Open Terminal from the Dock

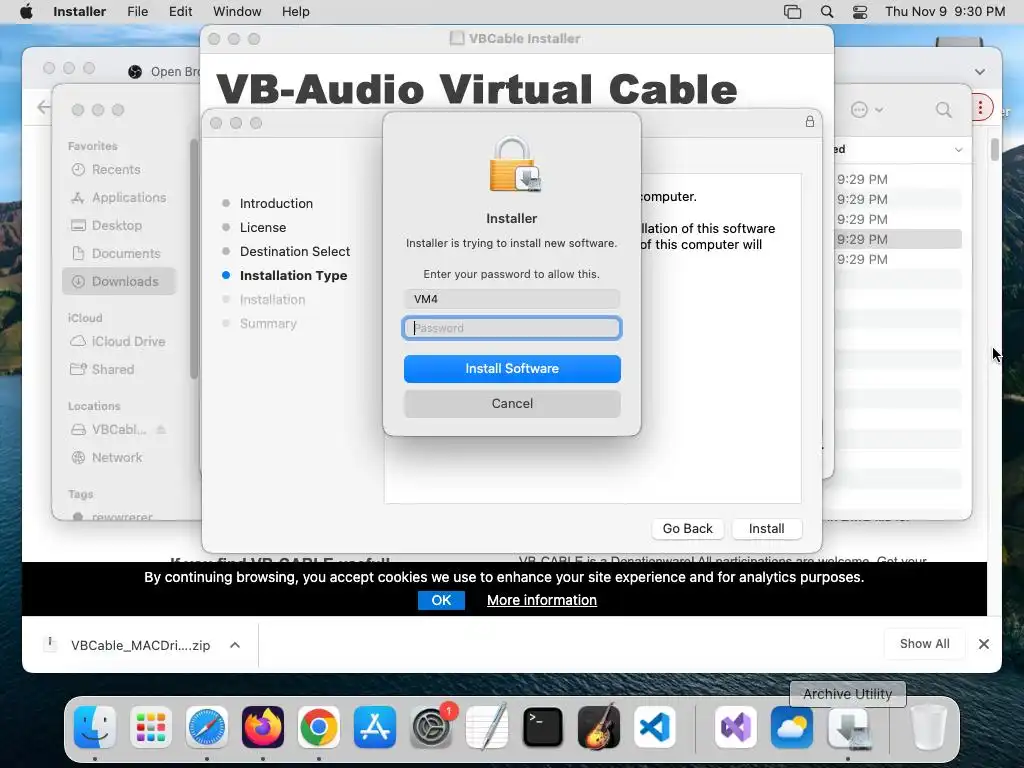pos(543,727)
